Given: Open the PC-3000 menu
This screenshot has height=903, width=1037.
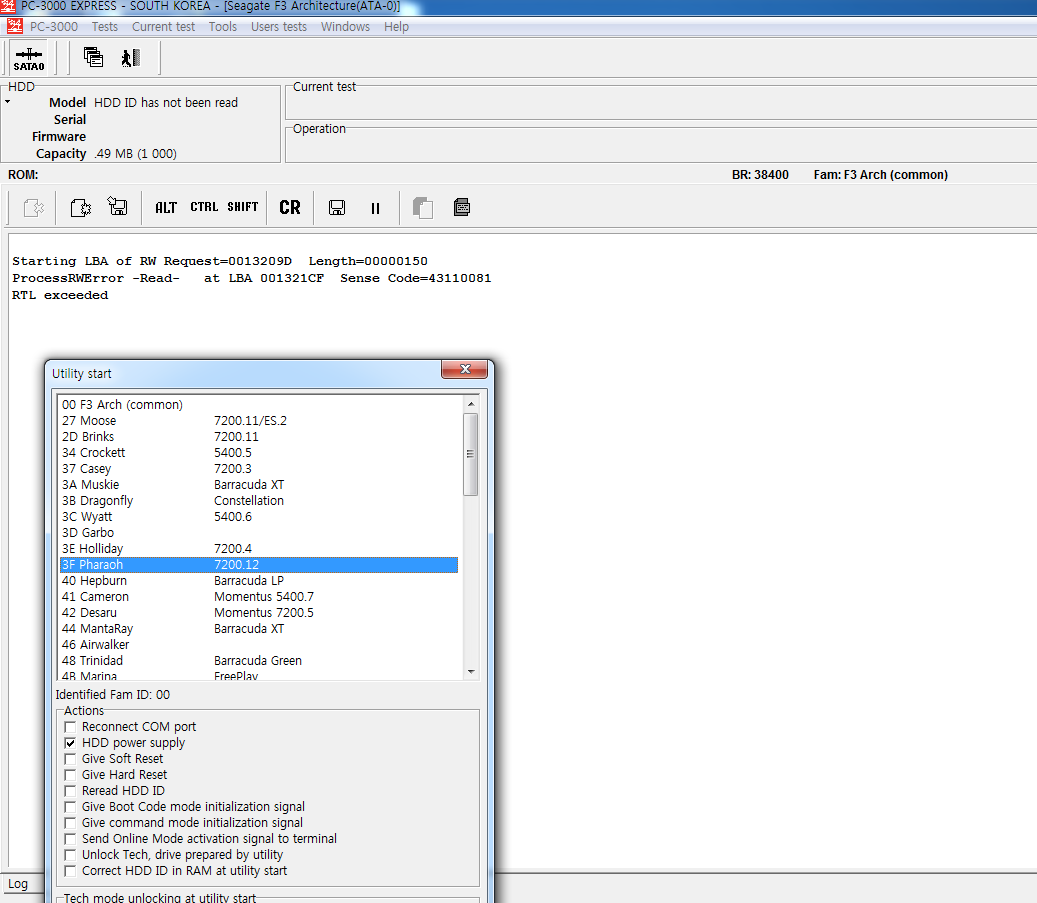Looking at the screenshot, I should [54, 26].
